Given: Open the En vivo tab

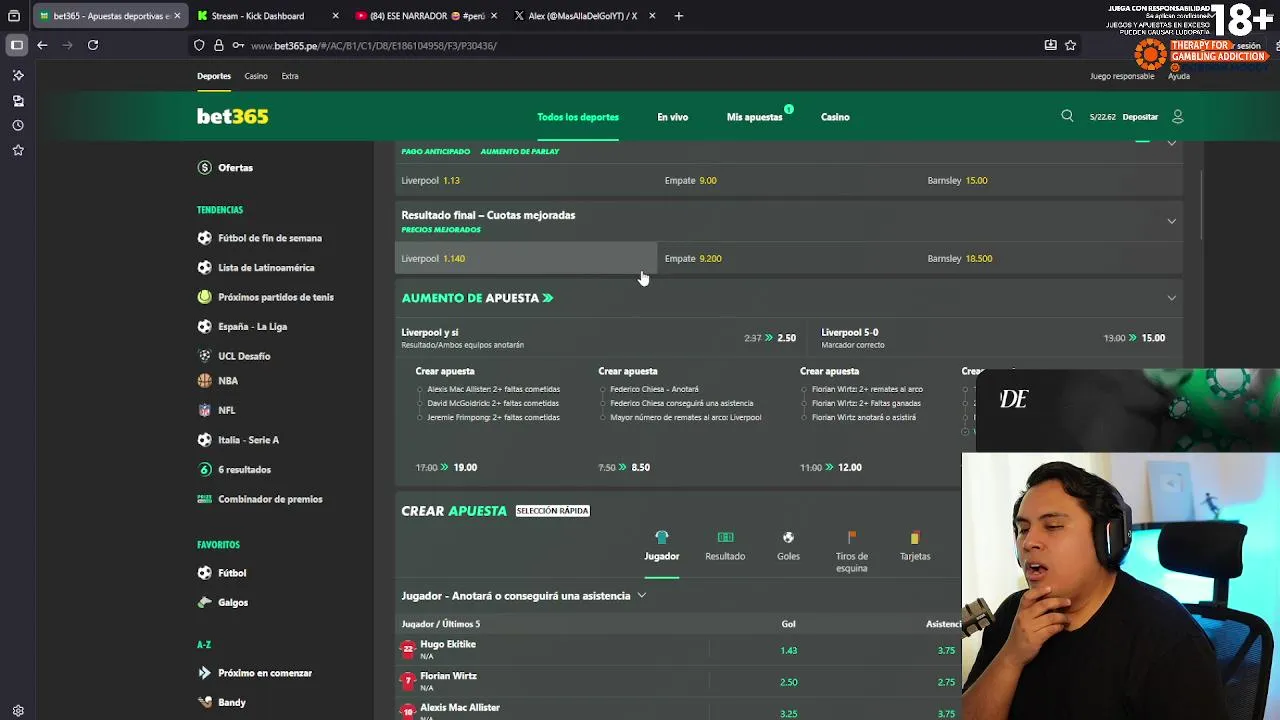Looking at the screenshot, I should (x=673, y=117).
